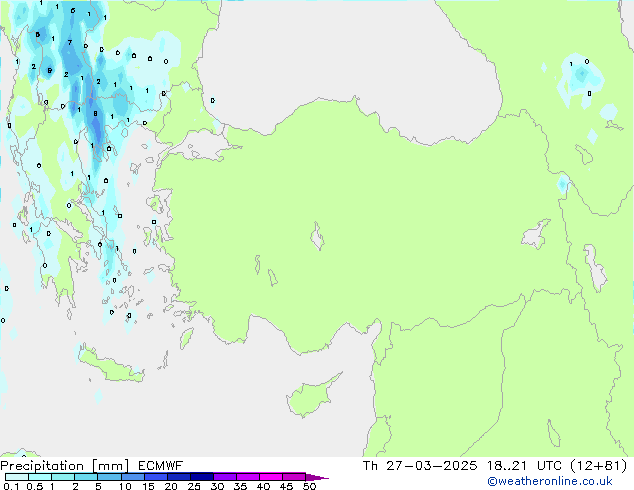Click the 0.5–1 mm legend color box
Image resolution: width=634 pixels, height=490 pixels.
[x=40, y=477]
